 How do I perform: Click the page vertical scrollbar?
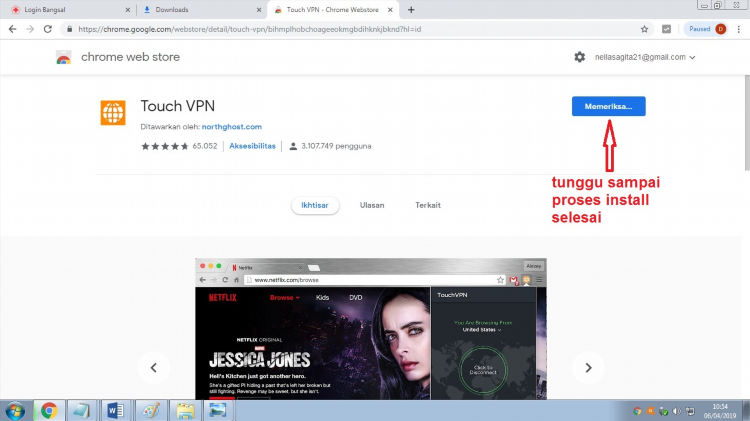pyautogui.click(x=747, y=122)
